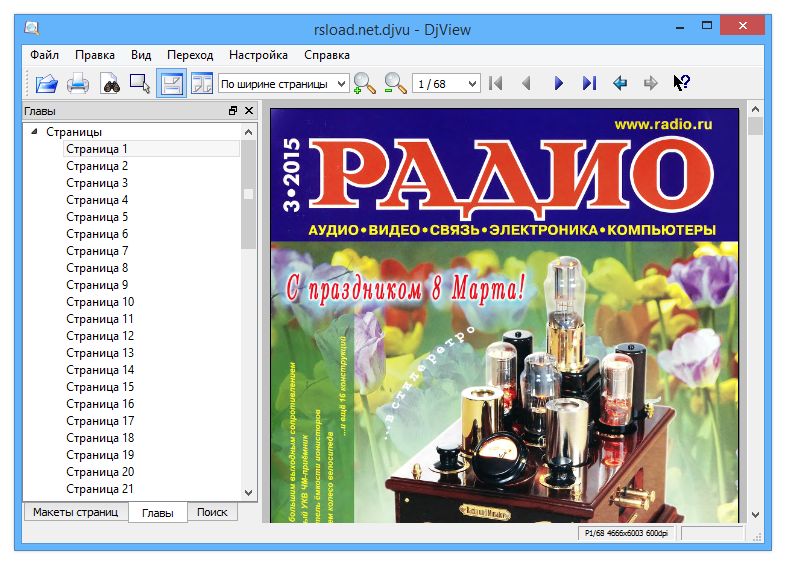The width and height of the screenshot is (790, 564).
Task: Click the gray forward navigation arrow
Action: pos(650,83)
